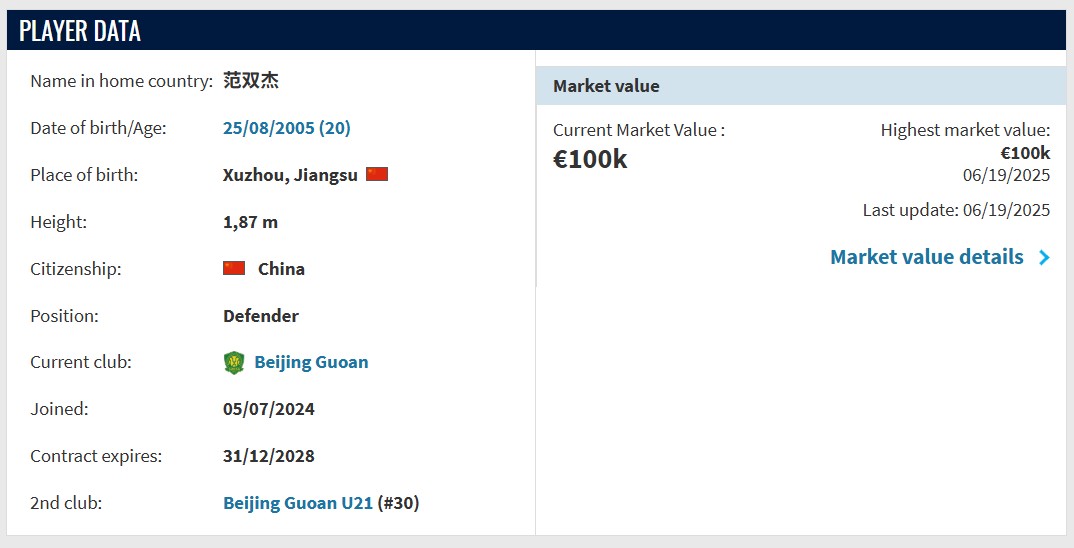Open the date of birth 25/08/2005 link
This screenshot has width=1074, height=548.
click(x=286, y=128)
